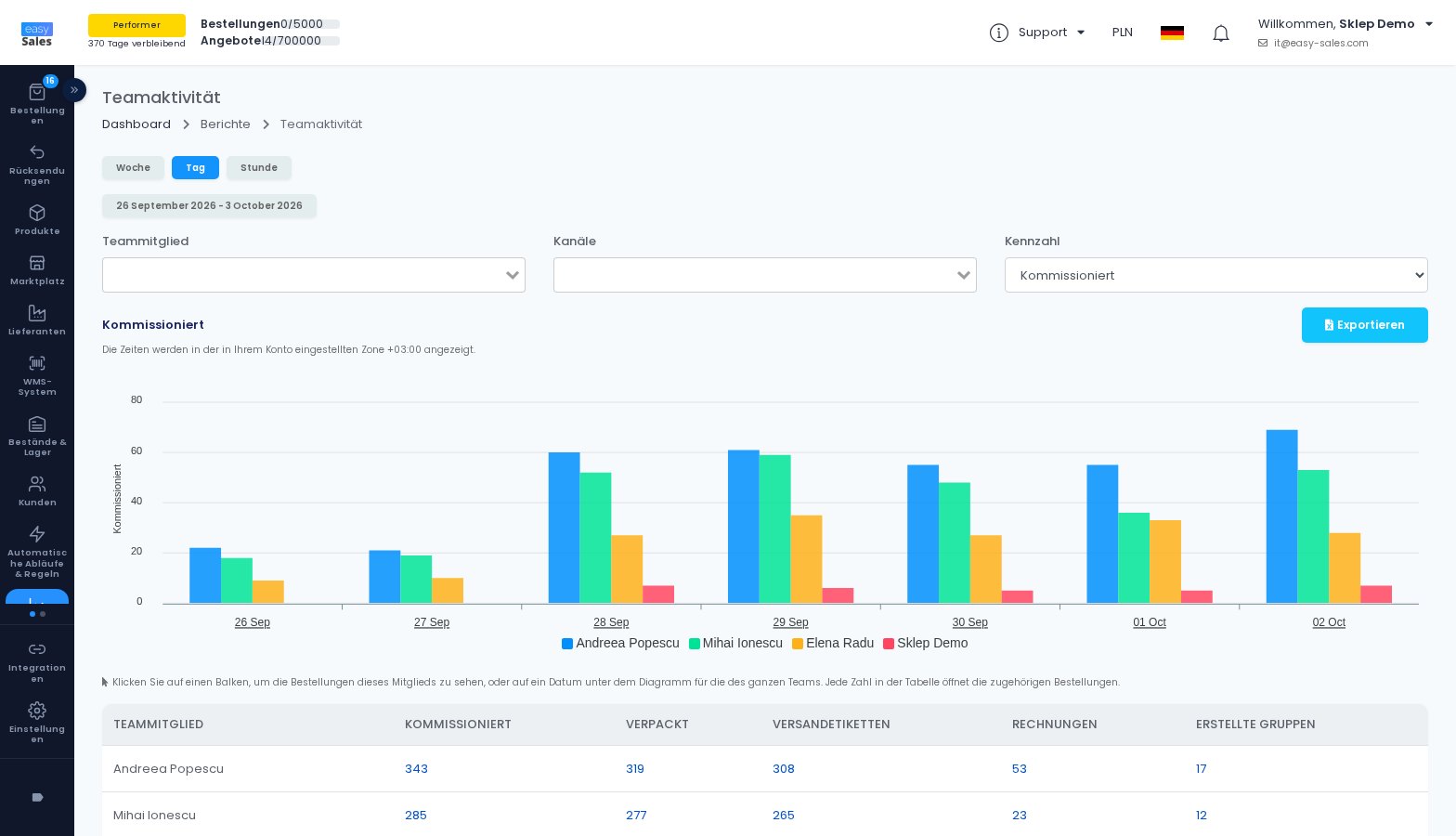Viewport: 1456px width, 836px height.
Task: Click the Performer plan badge
Action: click(x=136, y=25)
